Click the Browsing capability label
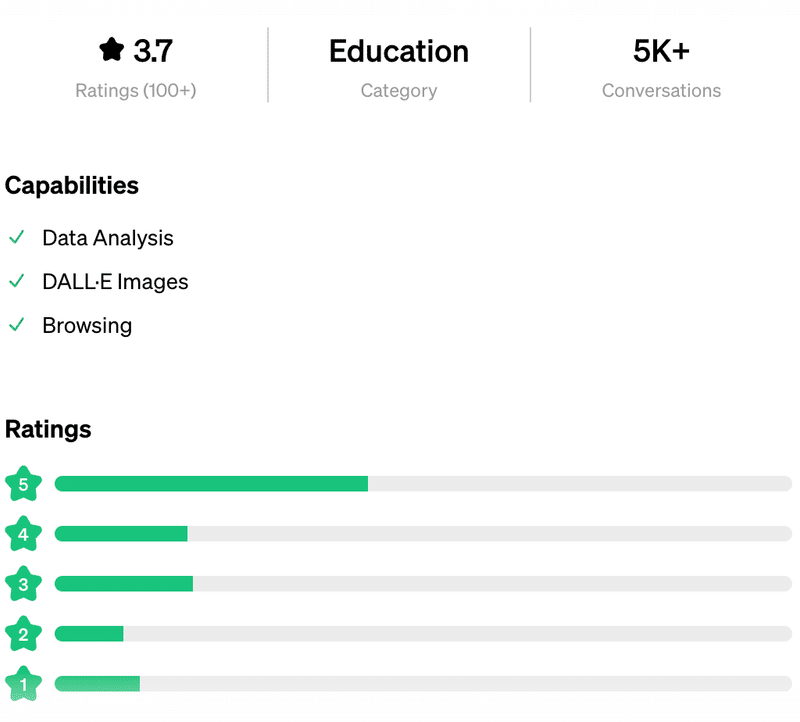Viewport: 800px width, 722px height. tap(87, 326)
